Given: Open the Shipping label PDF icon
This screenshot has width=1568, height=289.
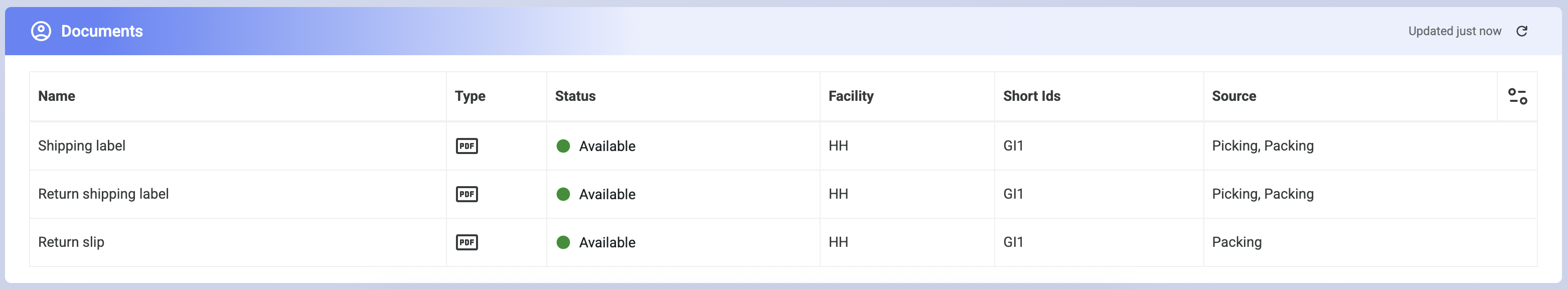Looking at the screenshot, I should point(467,146).
